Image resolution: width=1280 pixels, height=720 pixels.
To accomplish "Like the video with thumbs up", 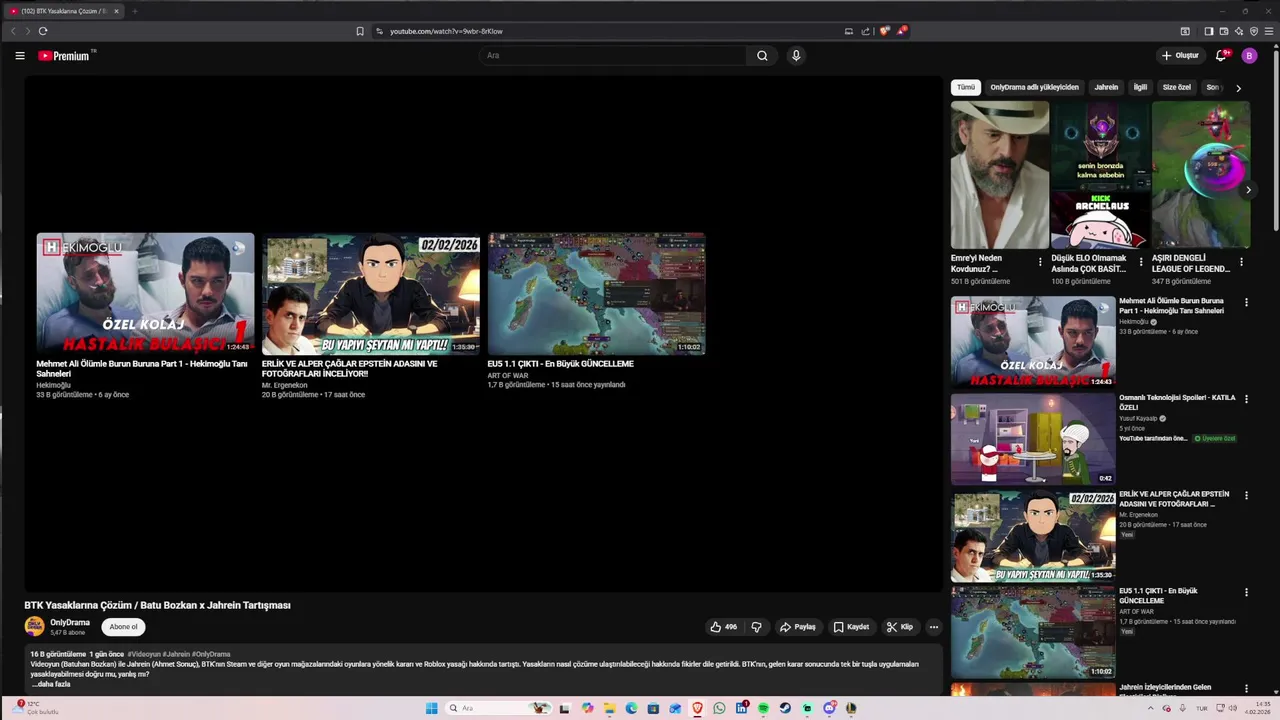I will tap(723, 627).
